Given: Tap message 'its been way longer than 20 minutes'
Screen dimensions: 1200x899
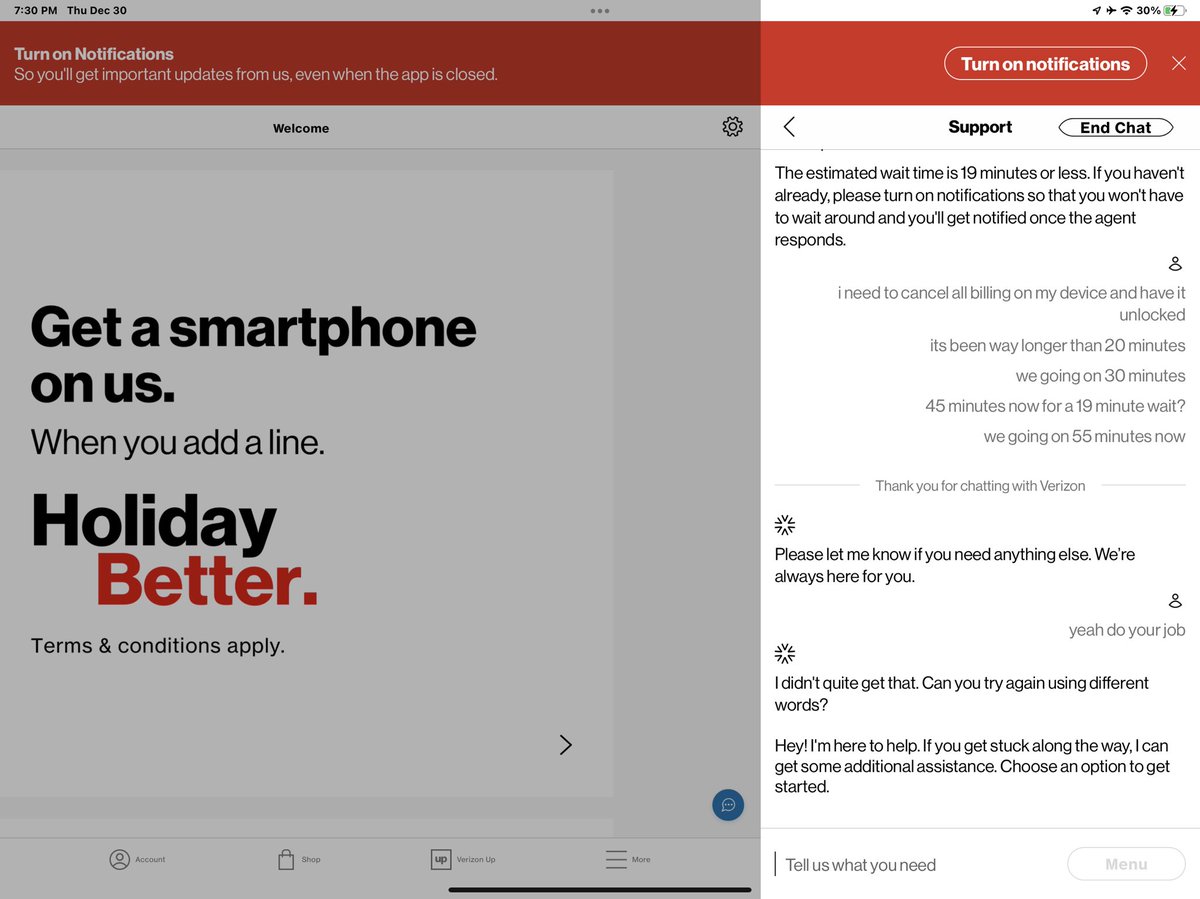Looking at the screenshot, I should [1057, 345].
